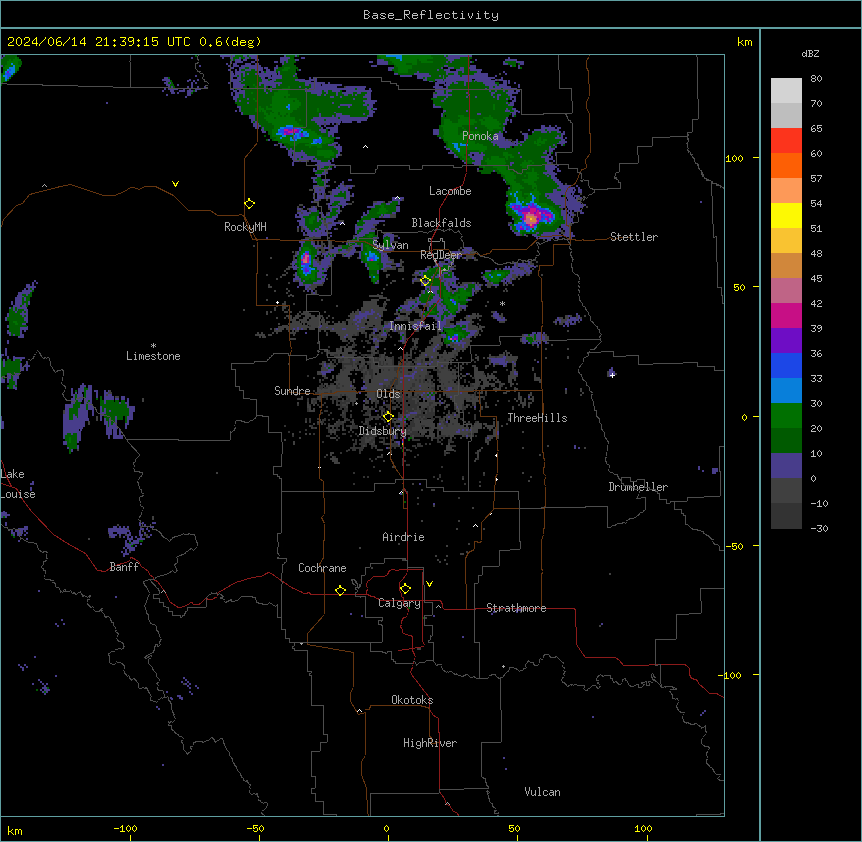Click the dBZ legend heading
The width and height of the screenshot is (862, 842).
(x=810, y=53)
